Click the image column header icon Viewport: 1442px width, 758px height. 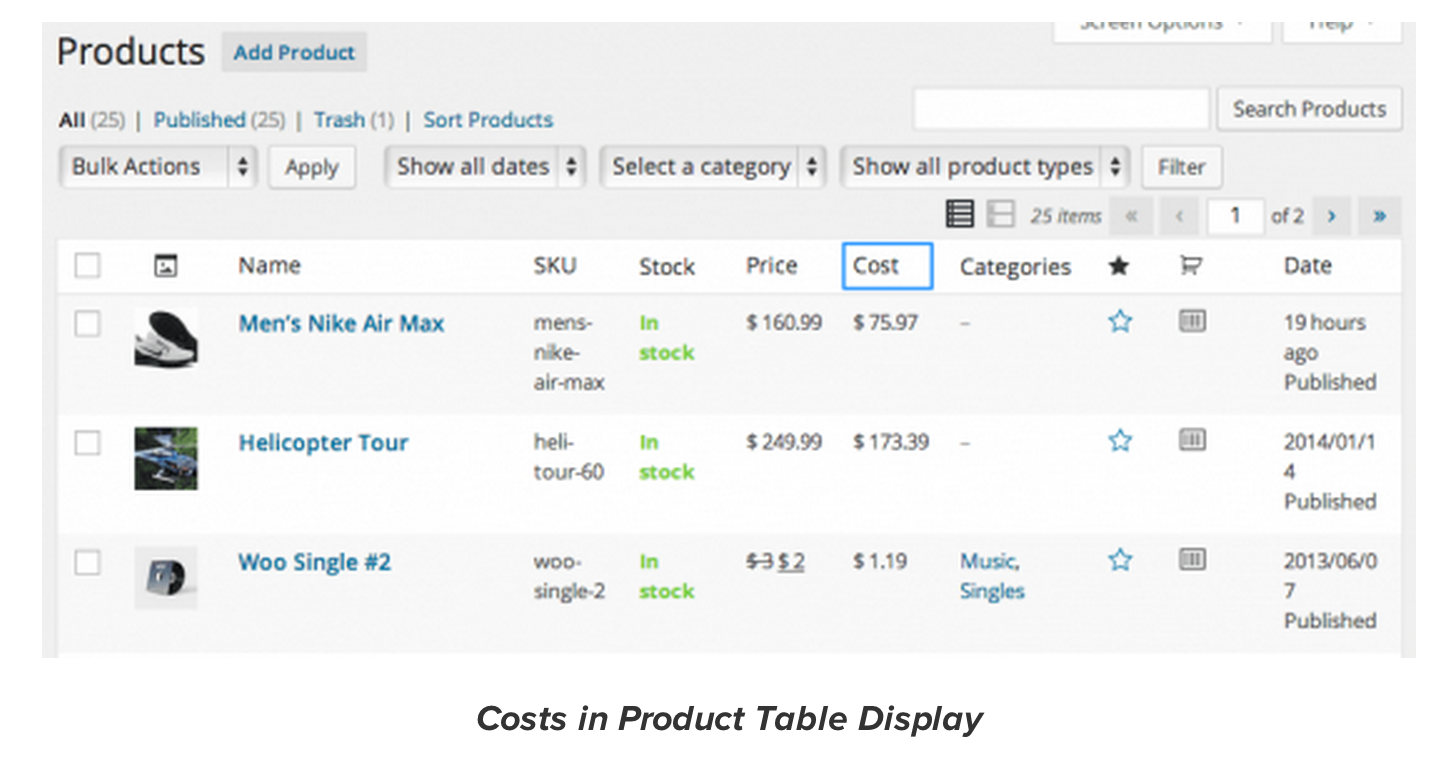point(166,266)
